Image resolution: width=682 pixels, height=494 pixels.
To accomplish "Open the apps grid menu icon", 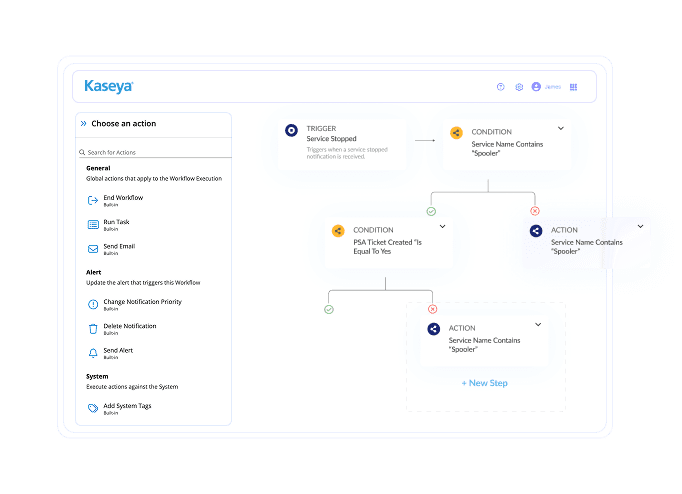I will coord(574,87).
